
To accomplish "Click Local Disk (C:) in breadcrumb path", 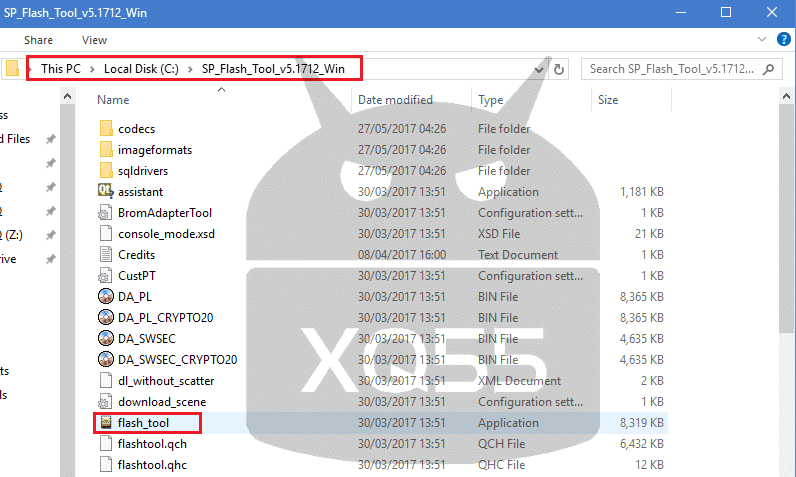I will coord(141,68).
